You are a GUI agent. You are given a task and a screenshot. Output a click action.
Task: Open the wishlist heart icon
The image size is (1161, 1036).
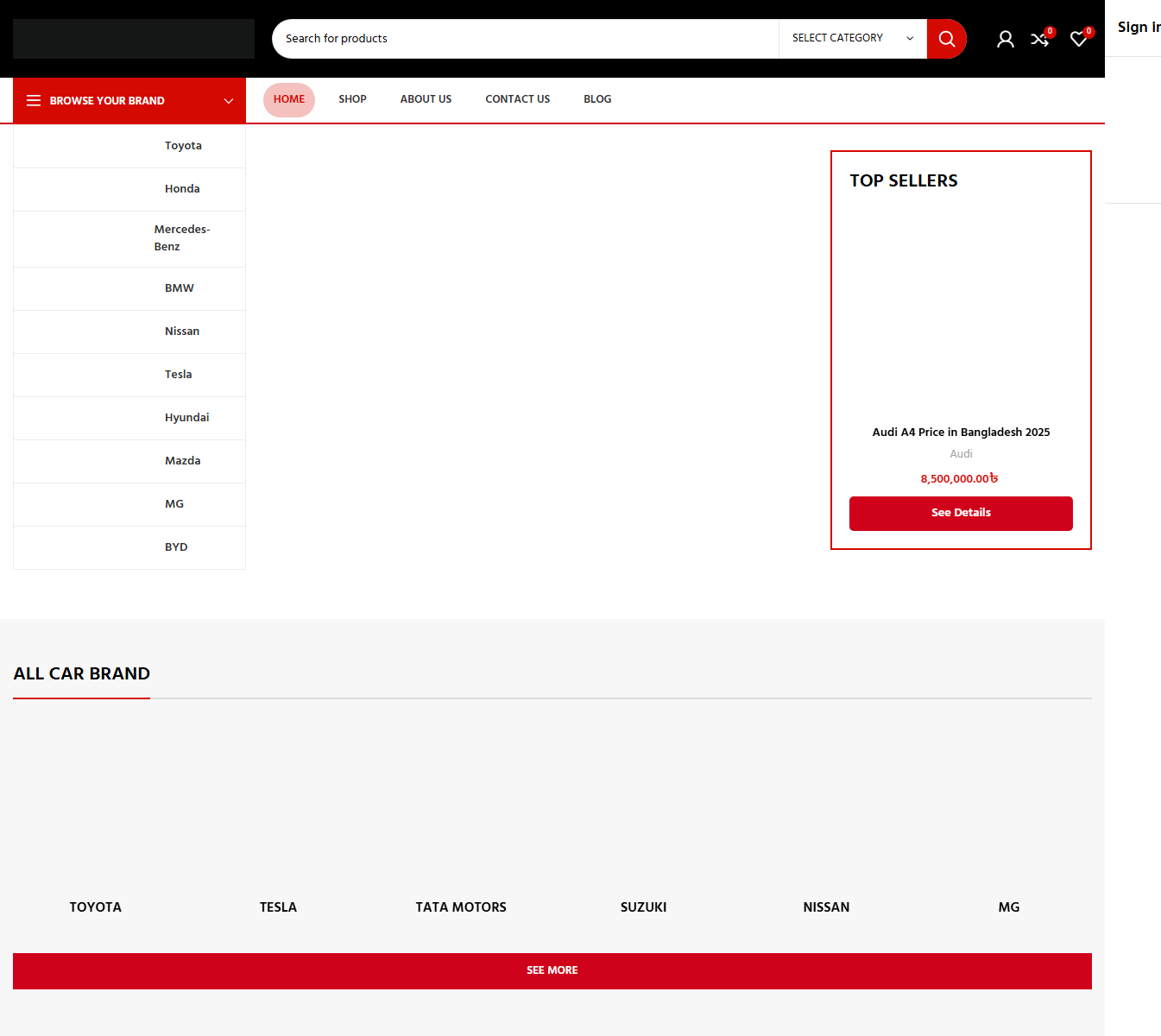[1078, 40]
